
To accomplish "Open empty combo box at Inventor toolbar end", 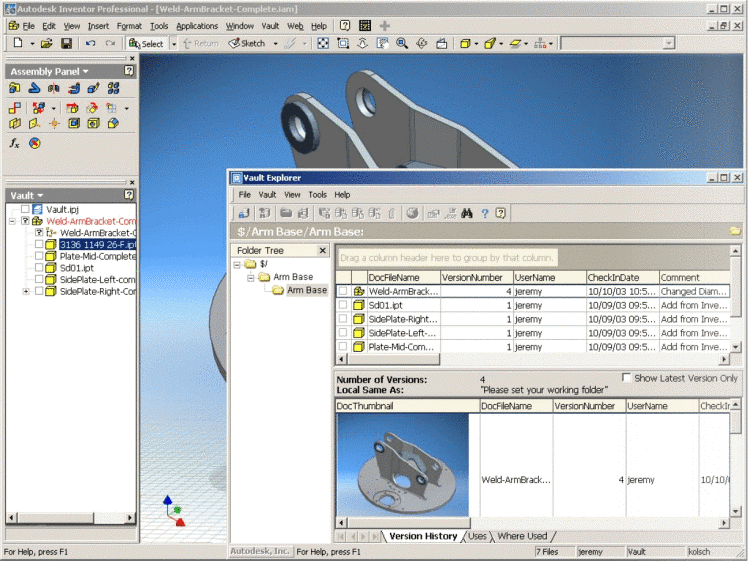I will pyautogui.click(x=669, y=43).
